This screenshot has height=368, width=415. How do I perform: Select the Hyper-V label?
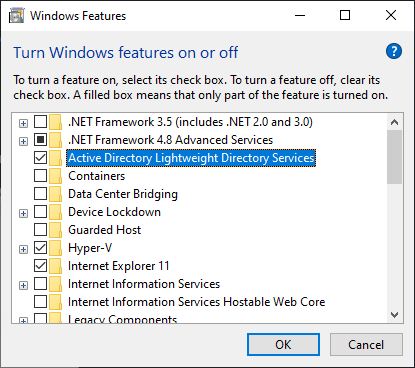click(x=90, y=248)
